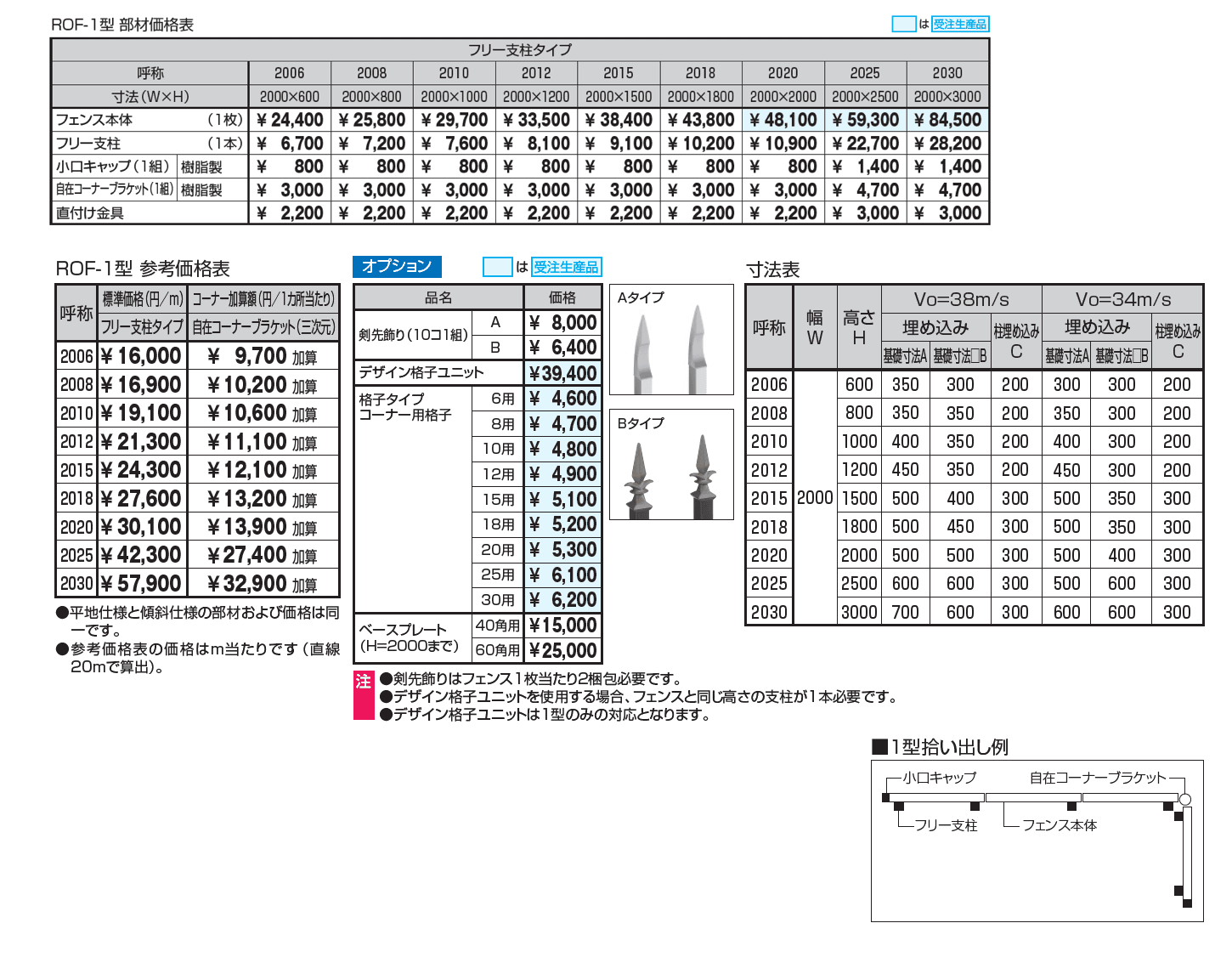Click the 自在コーナーブラケット diagram label
This screenshot has width=1232, height=957.
tap(1096, 776)
